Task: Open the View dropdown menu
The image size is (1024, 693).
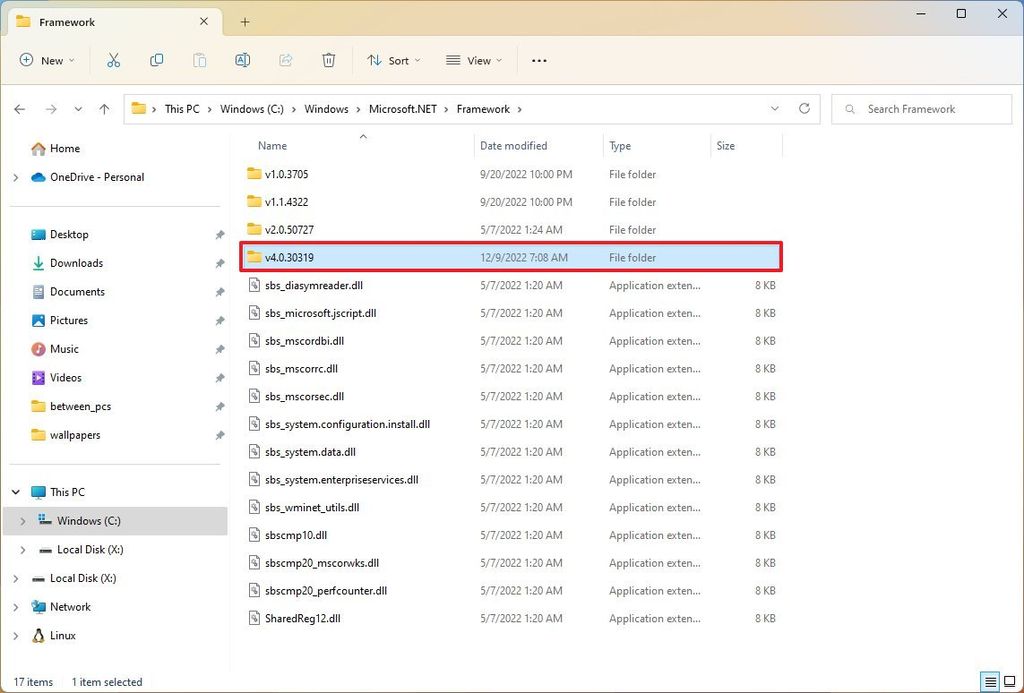Action: coord(472,60)
